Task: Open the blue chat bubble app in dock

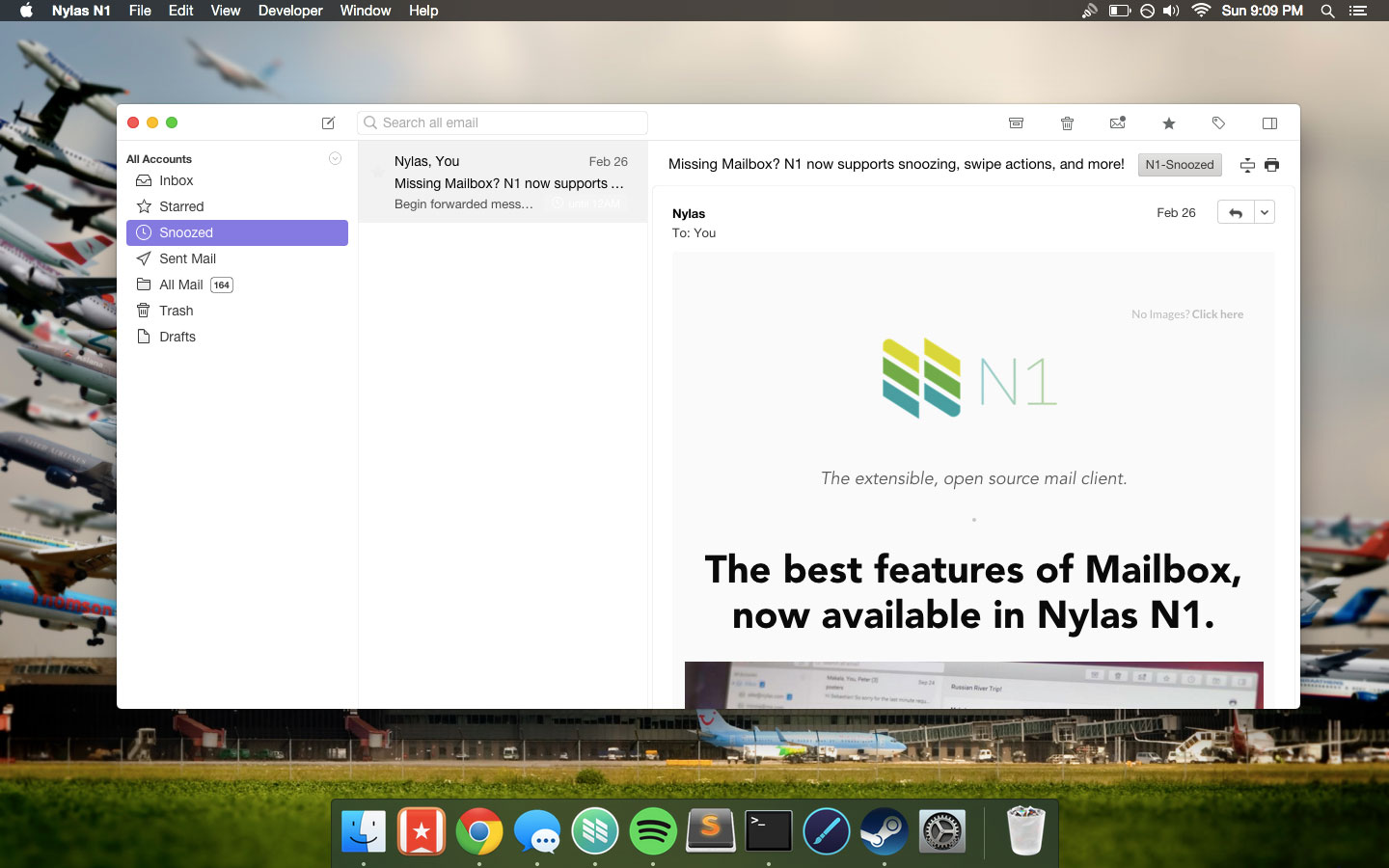Action: (x=537, y=831)
